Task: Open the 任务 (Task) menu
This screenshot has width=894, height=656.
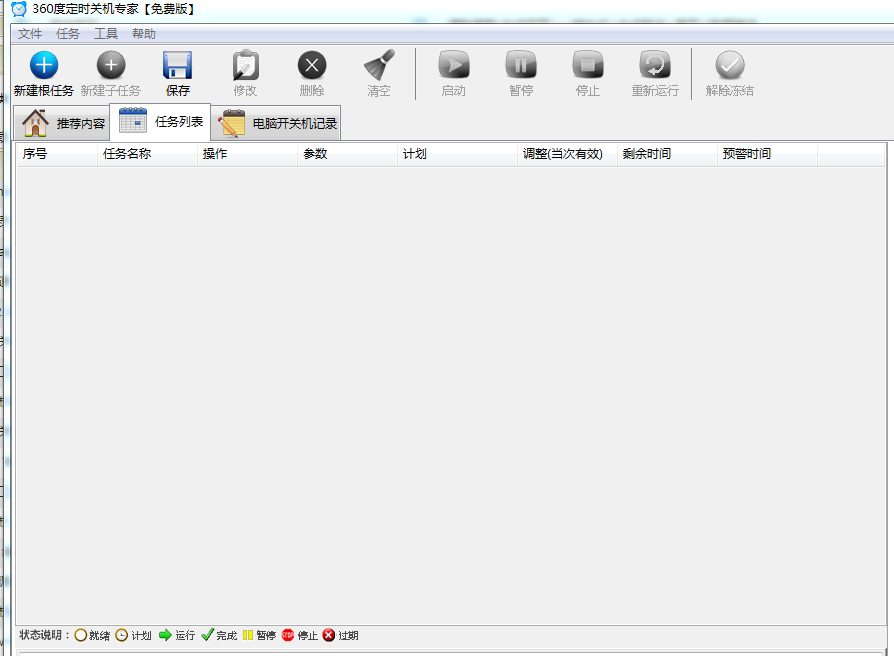Action: pyautogui.click(x=67, y=33)
